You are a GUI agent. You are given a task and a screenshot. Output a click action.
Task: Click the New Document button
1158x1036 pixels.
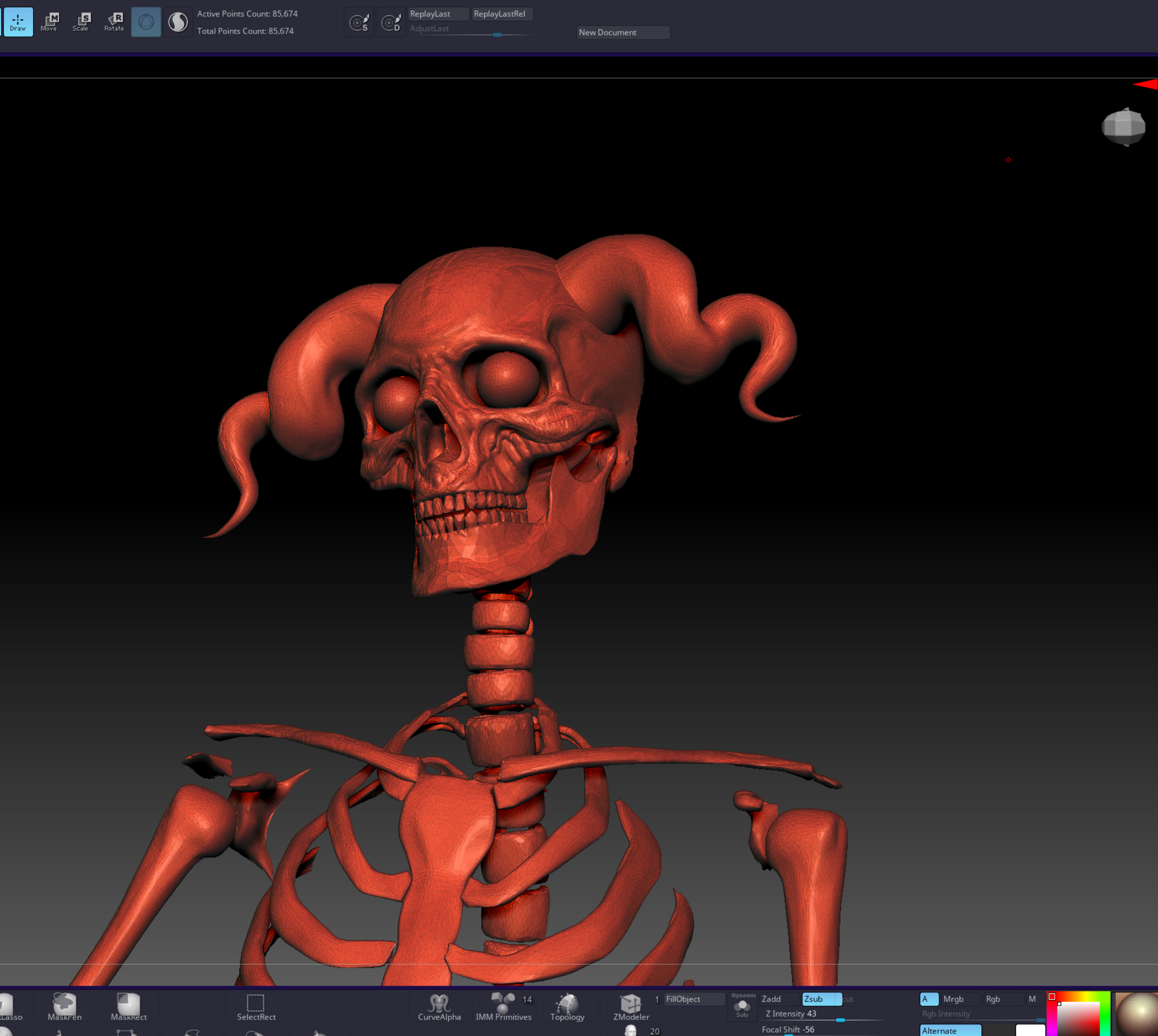(622, 32)
